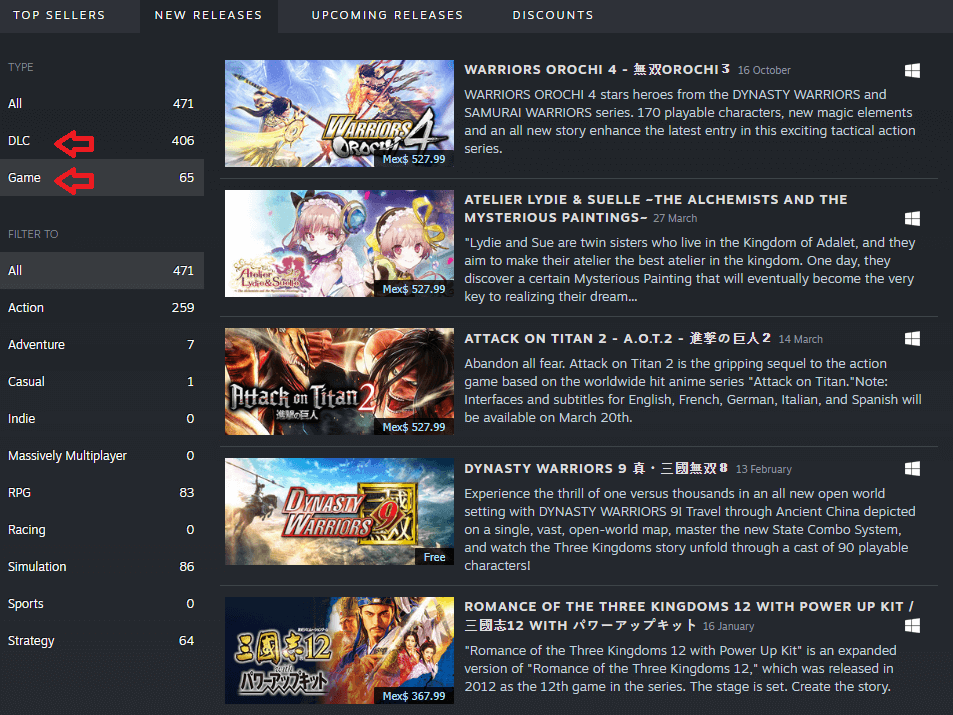
Task: Switch to the Discounts tab
Action: click(553, 15)
